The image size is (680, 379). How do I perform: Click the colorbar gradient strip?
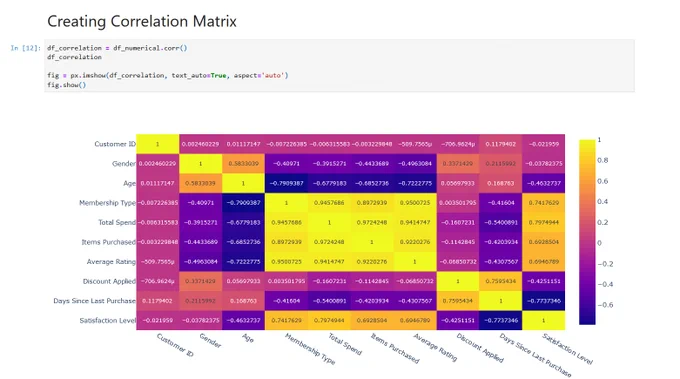click(x=587, y=232)
